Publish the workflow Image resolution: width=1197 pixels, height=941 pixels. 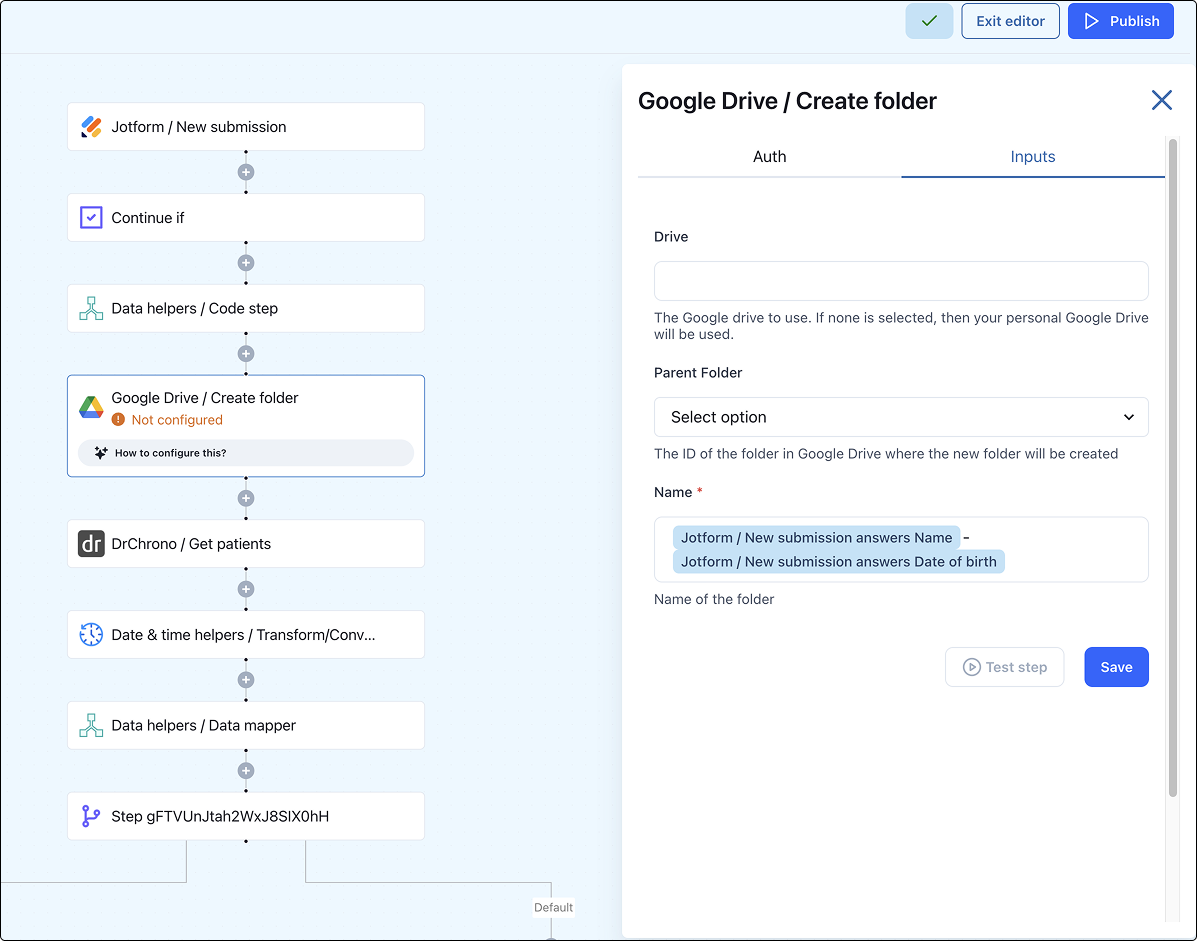[x=1121, y=21]
